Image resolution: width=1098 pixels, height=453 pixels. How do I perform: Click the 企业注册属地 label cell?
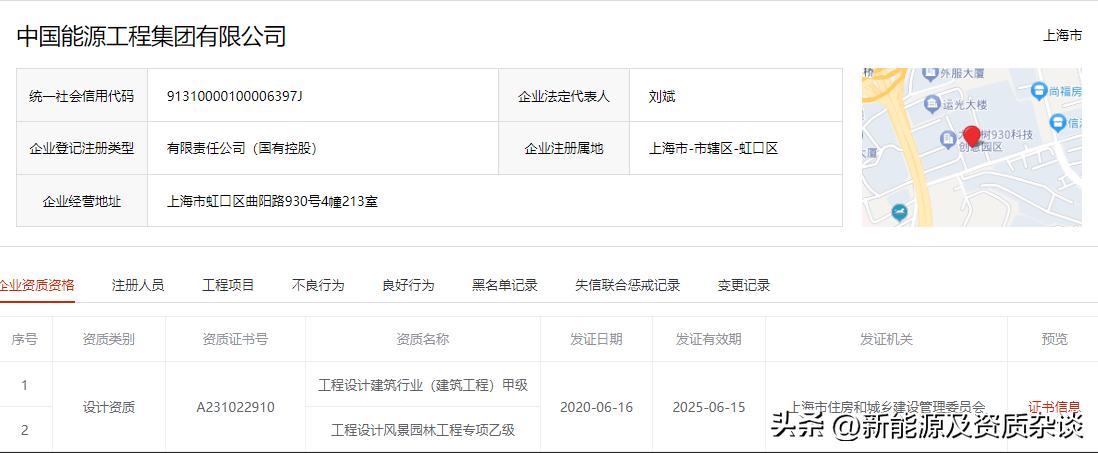tap(564, 148)
